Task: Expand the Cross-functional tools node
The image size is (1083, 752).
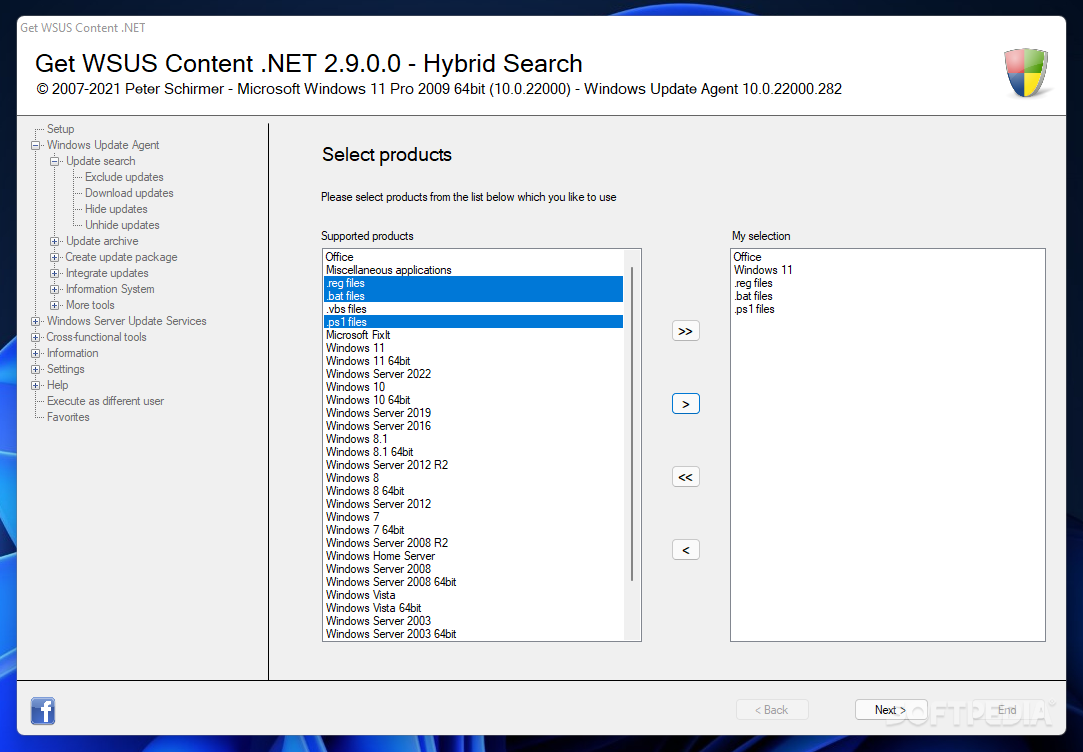Action: [35, 337]
